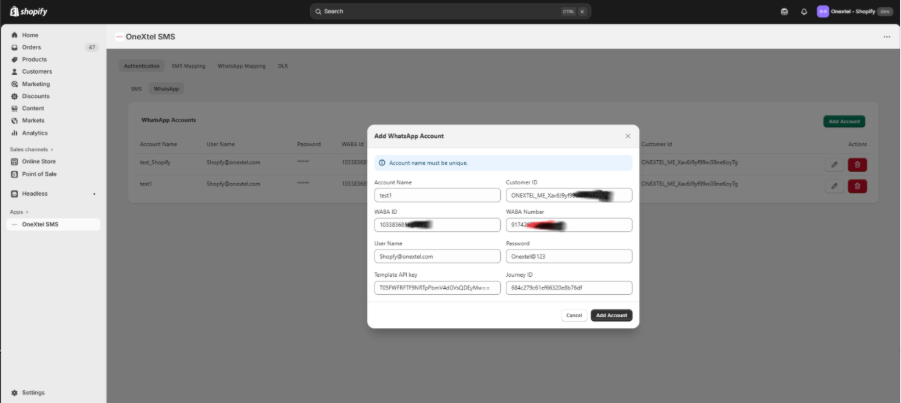Open the DLR tab
Image resolution: width=901 pixels, height=403 pixels.
pyautogui.click(x=283, y=66)
